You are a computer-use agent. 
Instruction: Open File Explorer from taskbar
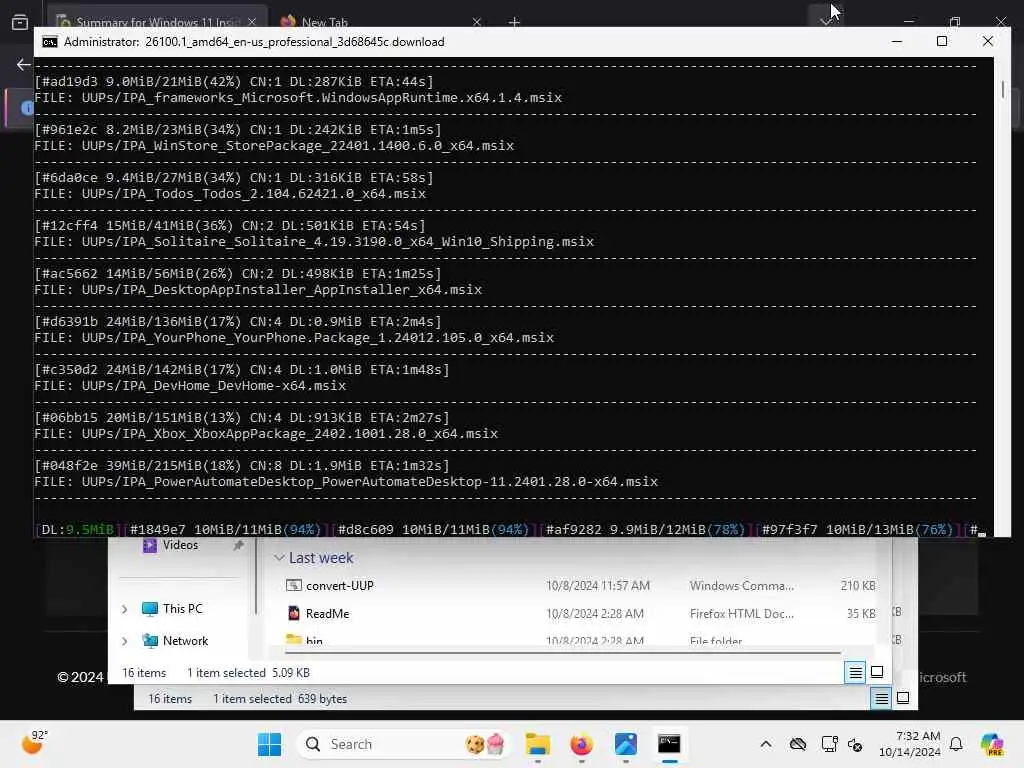[537, 744]
